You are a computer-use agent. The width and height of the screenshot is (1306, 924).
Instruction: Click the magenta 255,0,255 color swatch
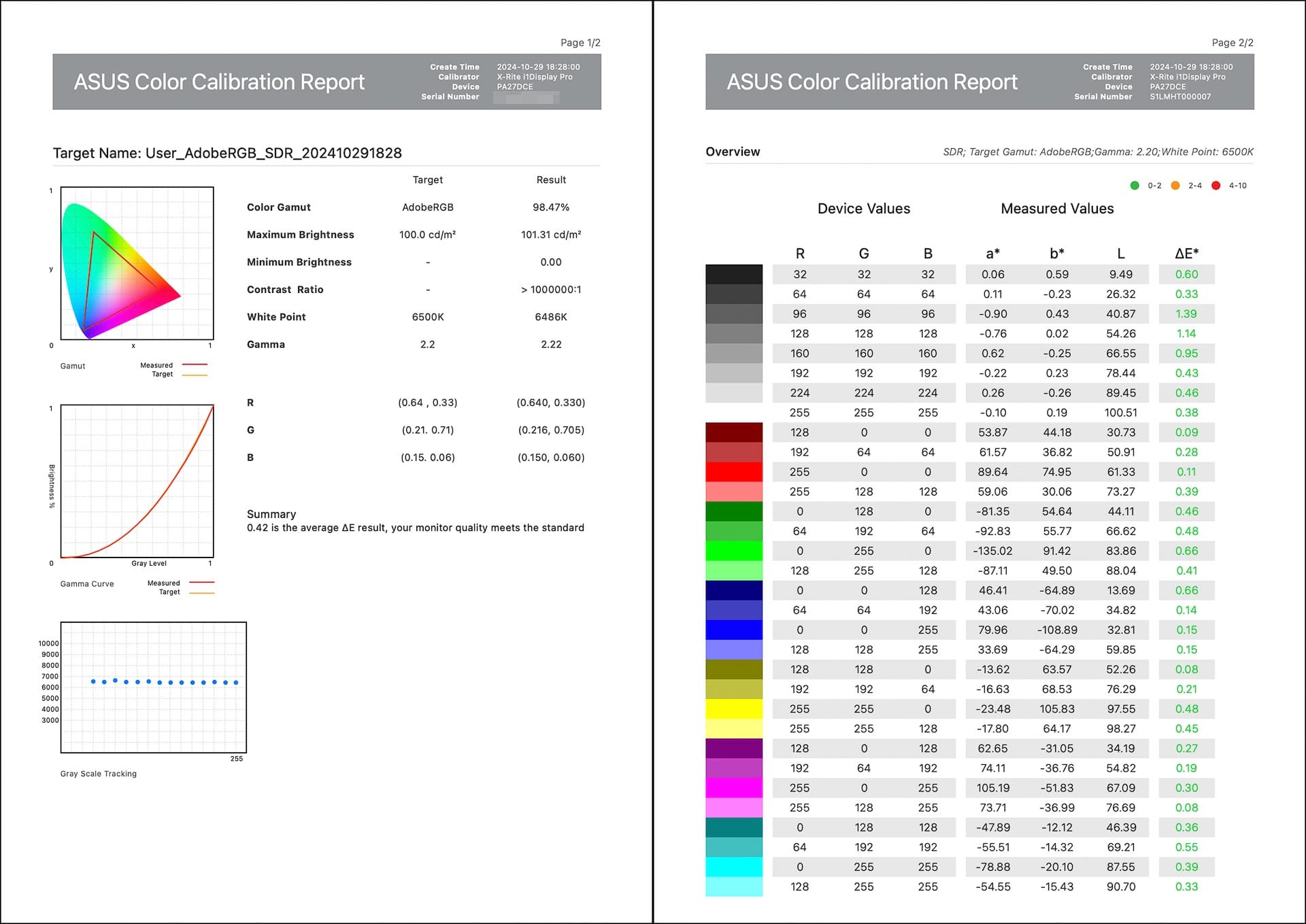click(x=733, y=788)
